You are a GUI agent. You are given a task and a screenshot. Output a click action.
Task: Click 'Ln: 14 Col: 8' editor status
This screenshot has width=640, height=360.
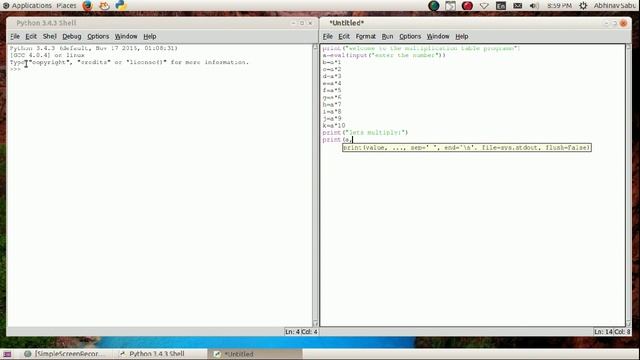click(612, 332)
